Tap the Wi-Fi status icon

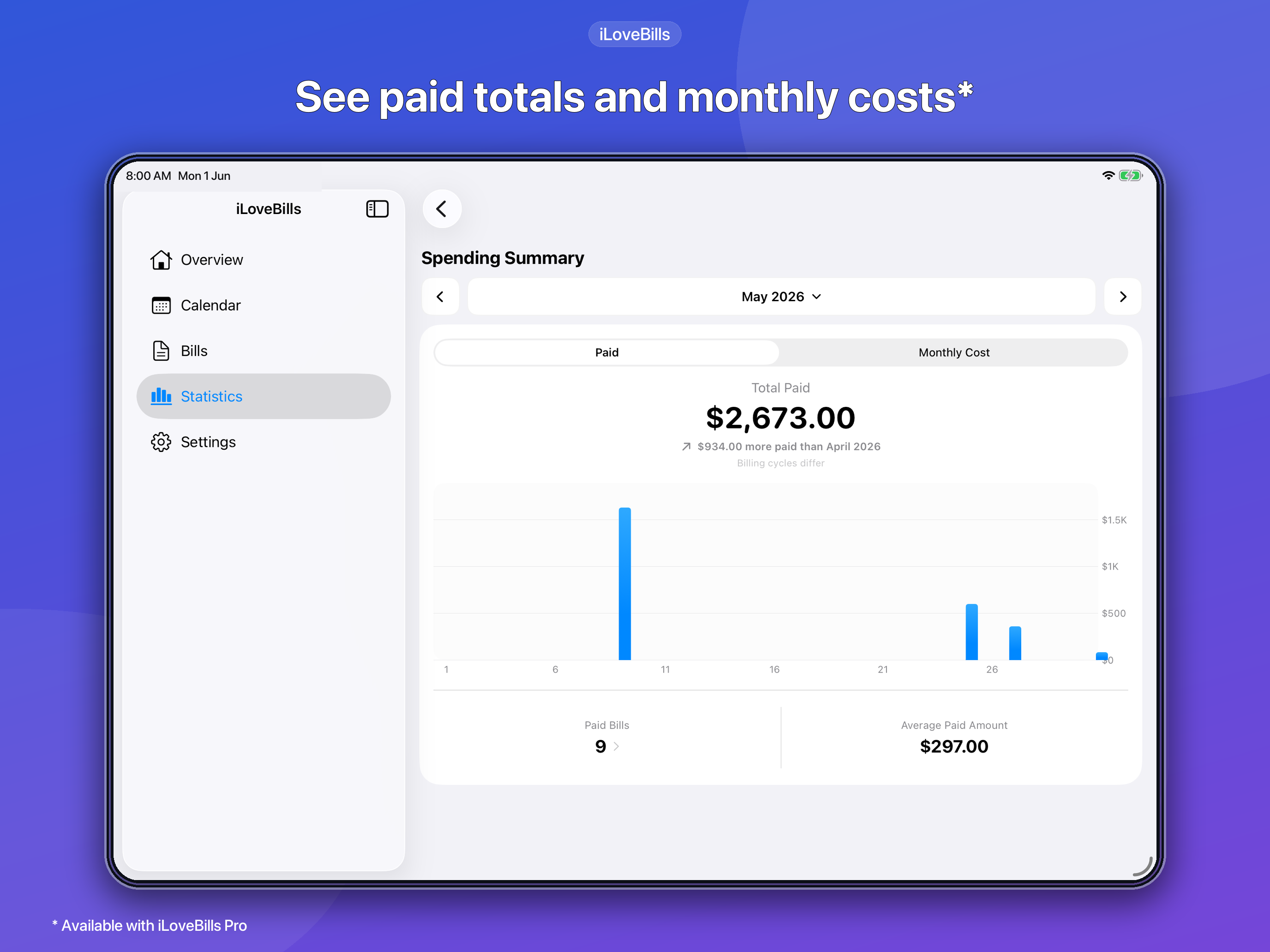(1108, 176)
